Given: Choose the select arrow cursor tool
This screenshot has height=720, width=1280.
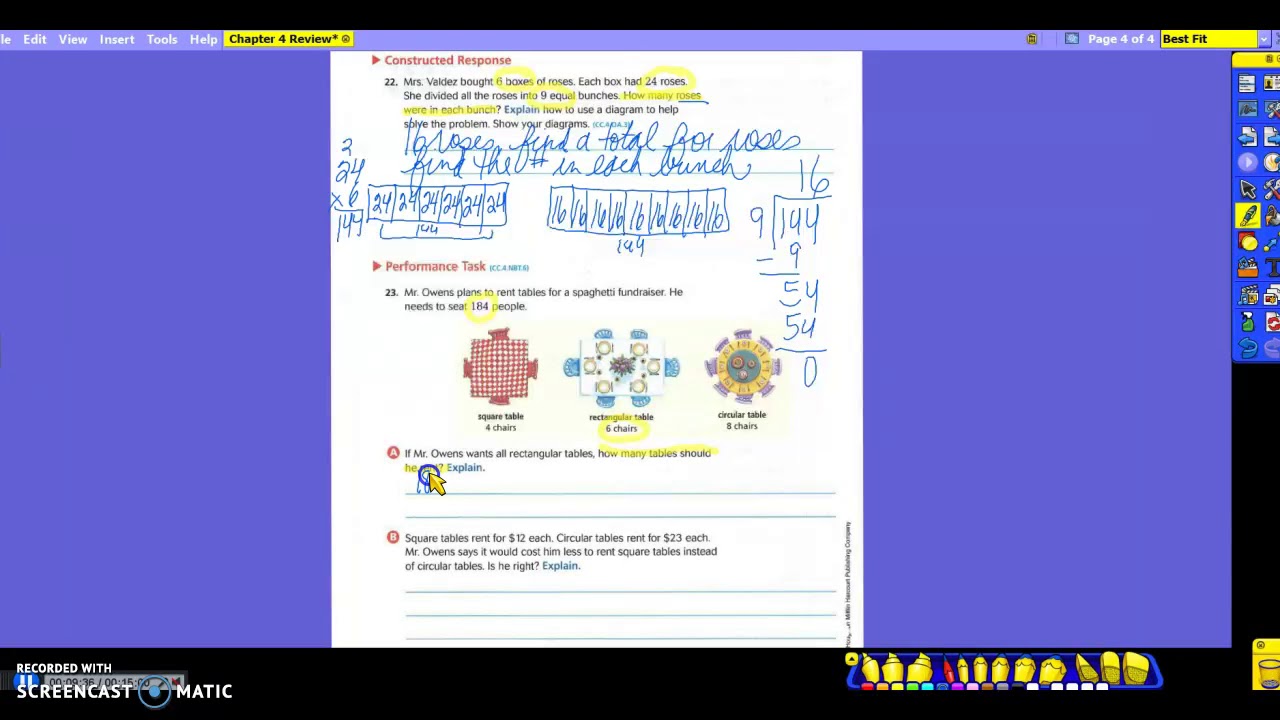Looking at the screenshot, I should 1247,188.
